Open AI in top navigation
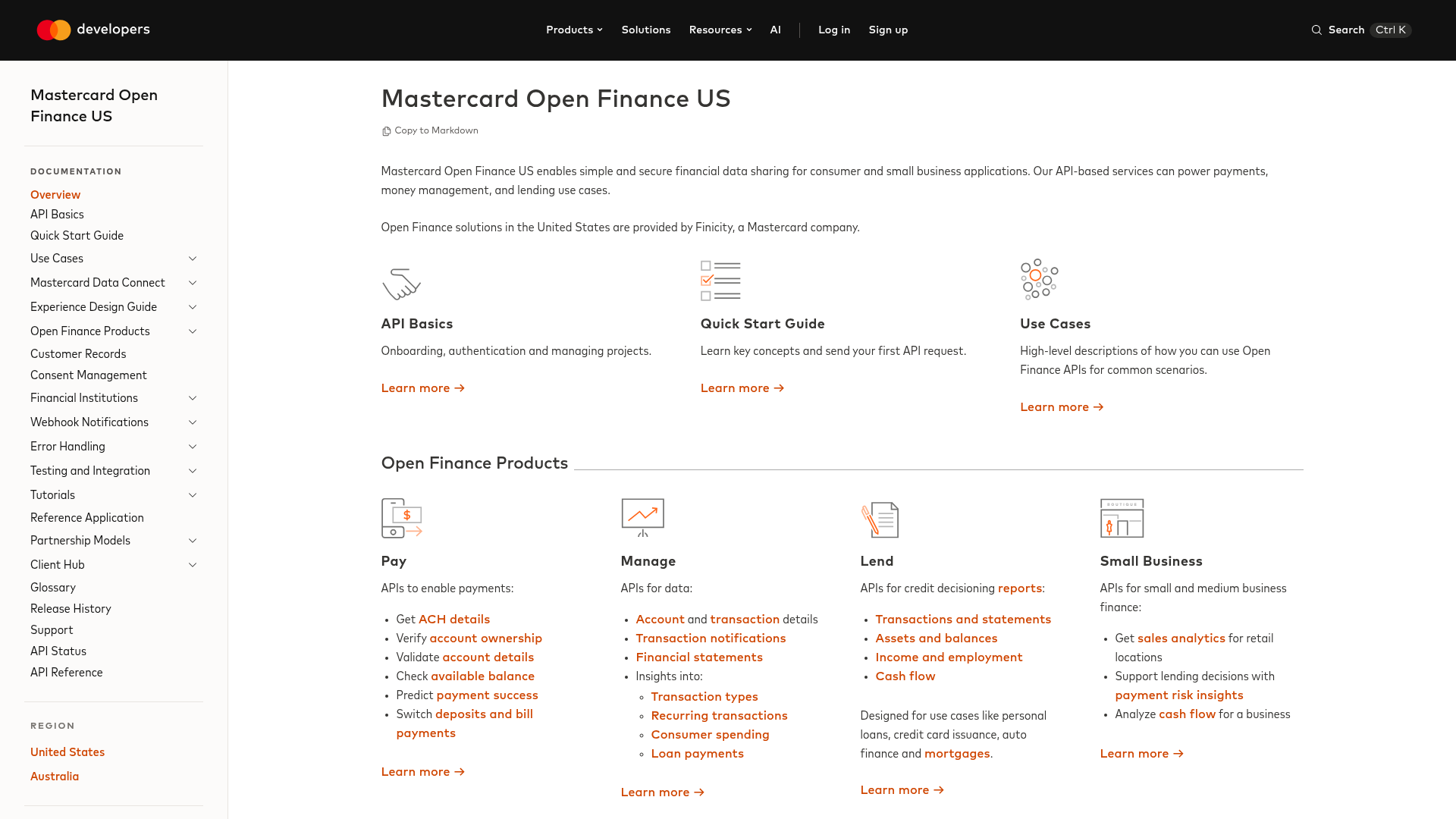 [x=775, y=30]
